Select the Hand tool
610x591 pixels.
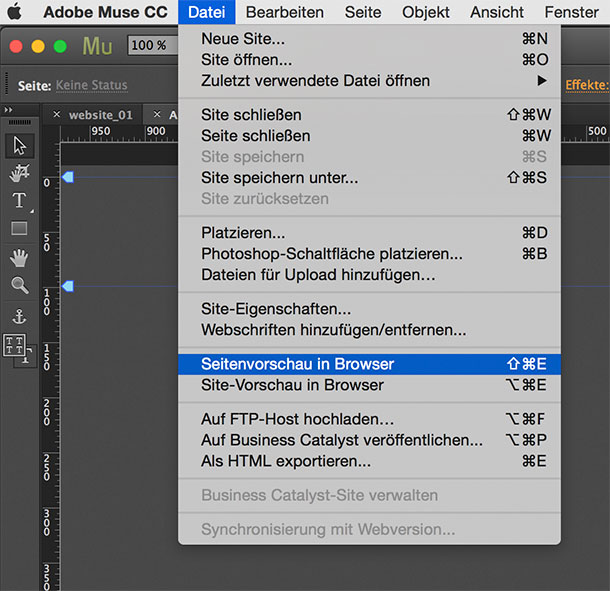(x=19, y=258)
